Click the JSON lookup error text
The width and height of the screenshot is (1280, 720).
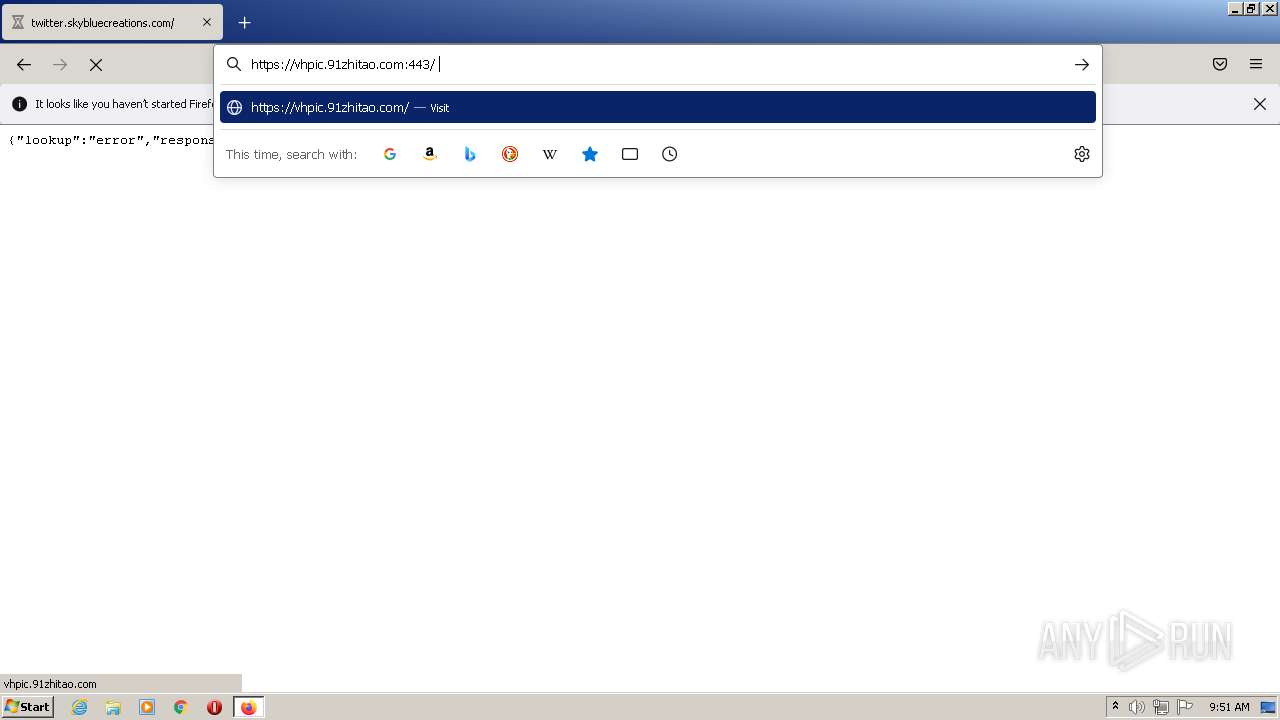click(x=111, y=140)
